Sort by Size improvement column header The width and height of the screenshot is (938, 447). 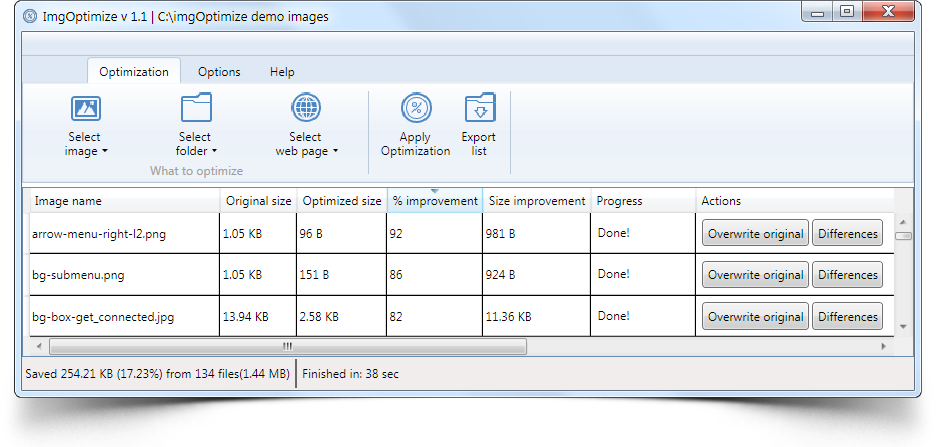[537, 201]
